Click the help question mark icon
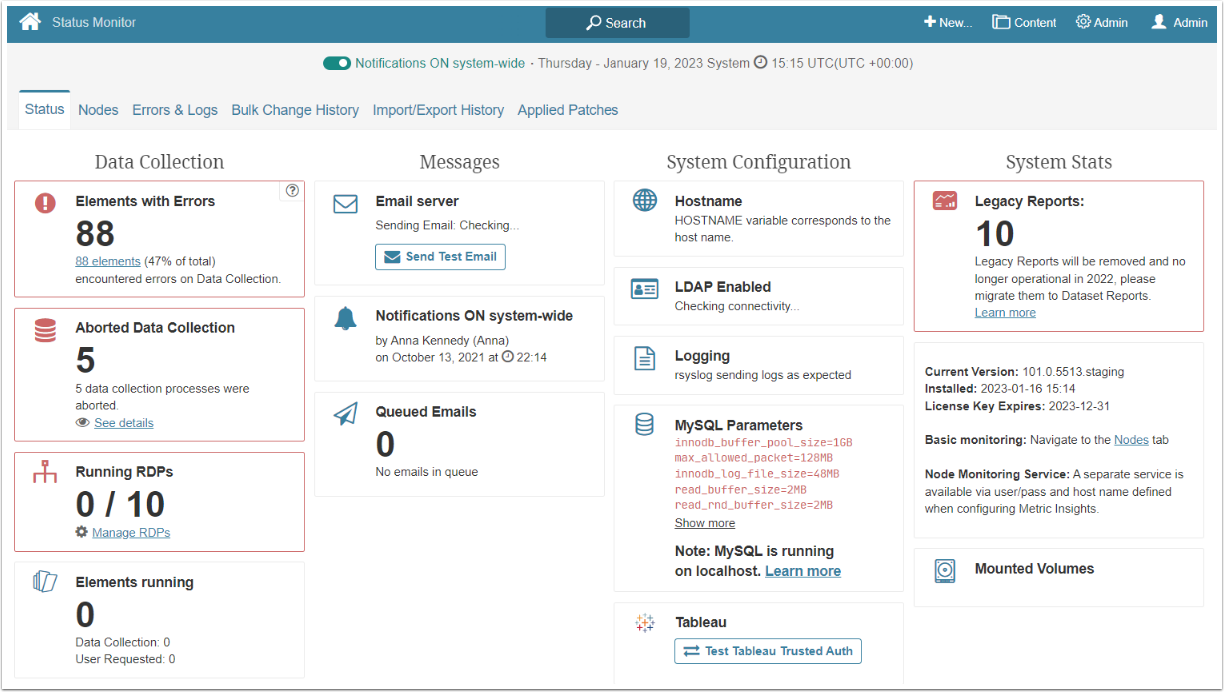 (292, 191)
